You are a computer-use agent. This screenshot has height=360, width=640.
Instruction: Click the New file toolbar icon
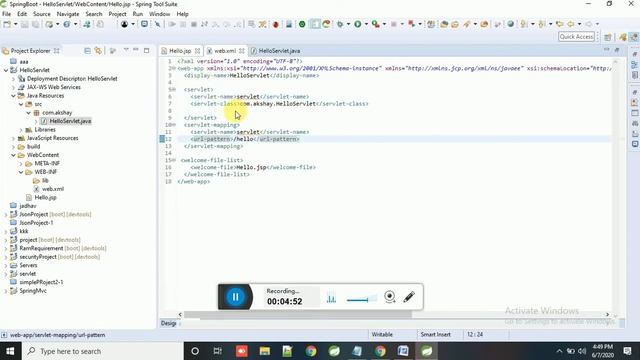point(7,24)
